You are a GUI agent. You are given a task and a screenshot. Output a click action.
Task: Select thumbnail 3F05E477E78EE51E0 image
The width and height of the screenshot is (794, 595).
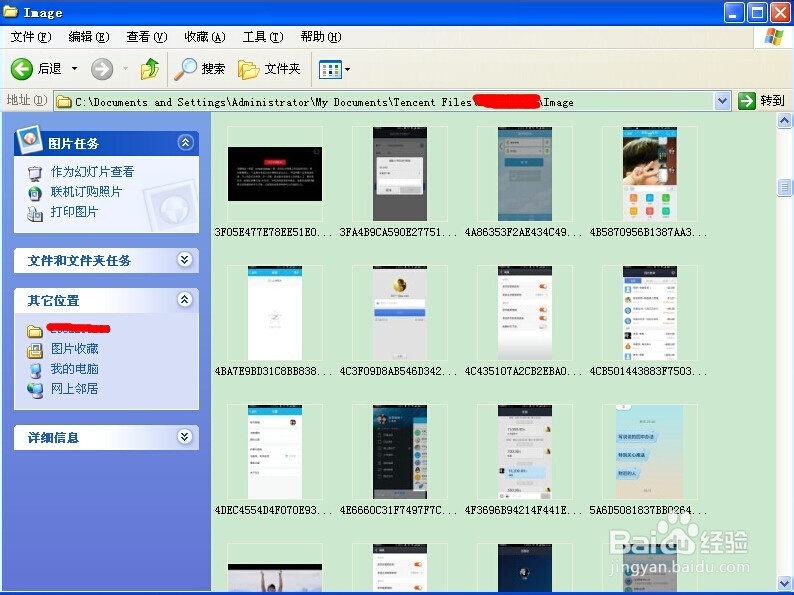coord(274,174)
